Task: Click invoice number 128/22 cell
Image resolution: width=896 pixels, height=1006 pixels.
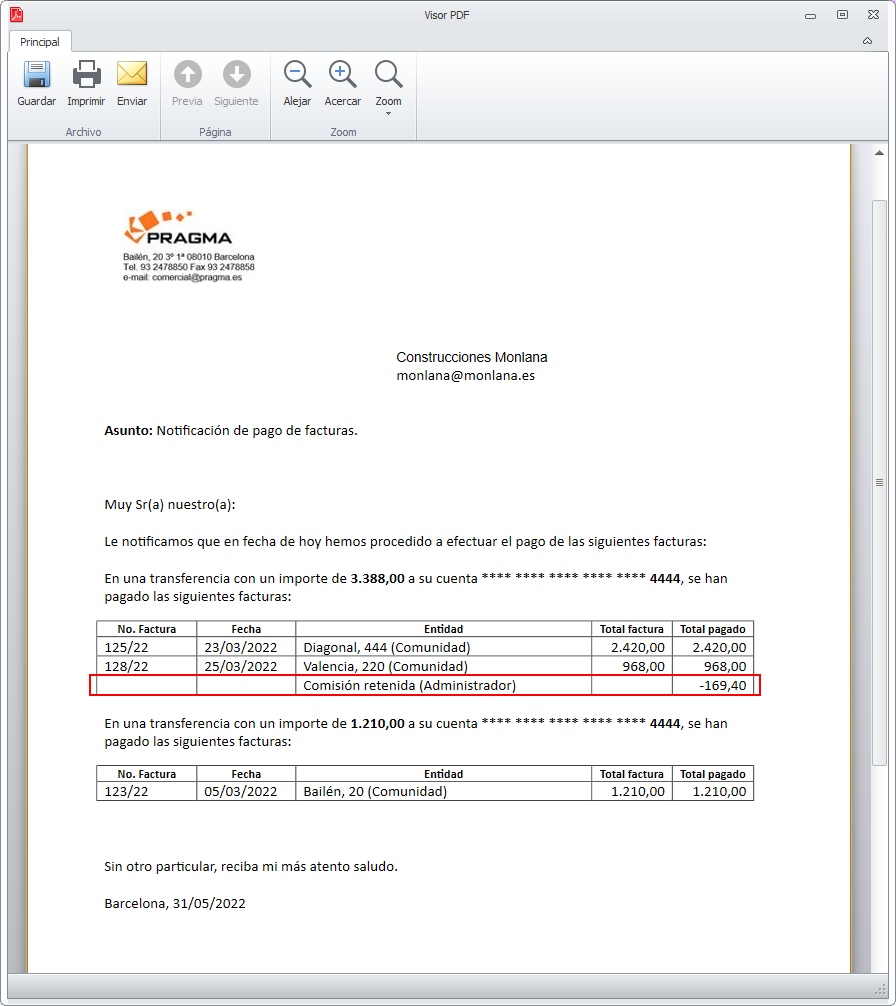Action: click(147, 666)
